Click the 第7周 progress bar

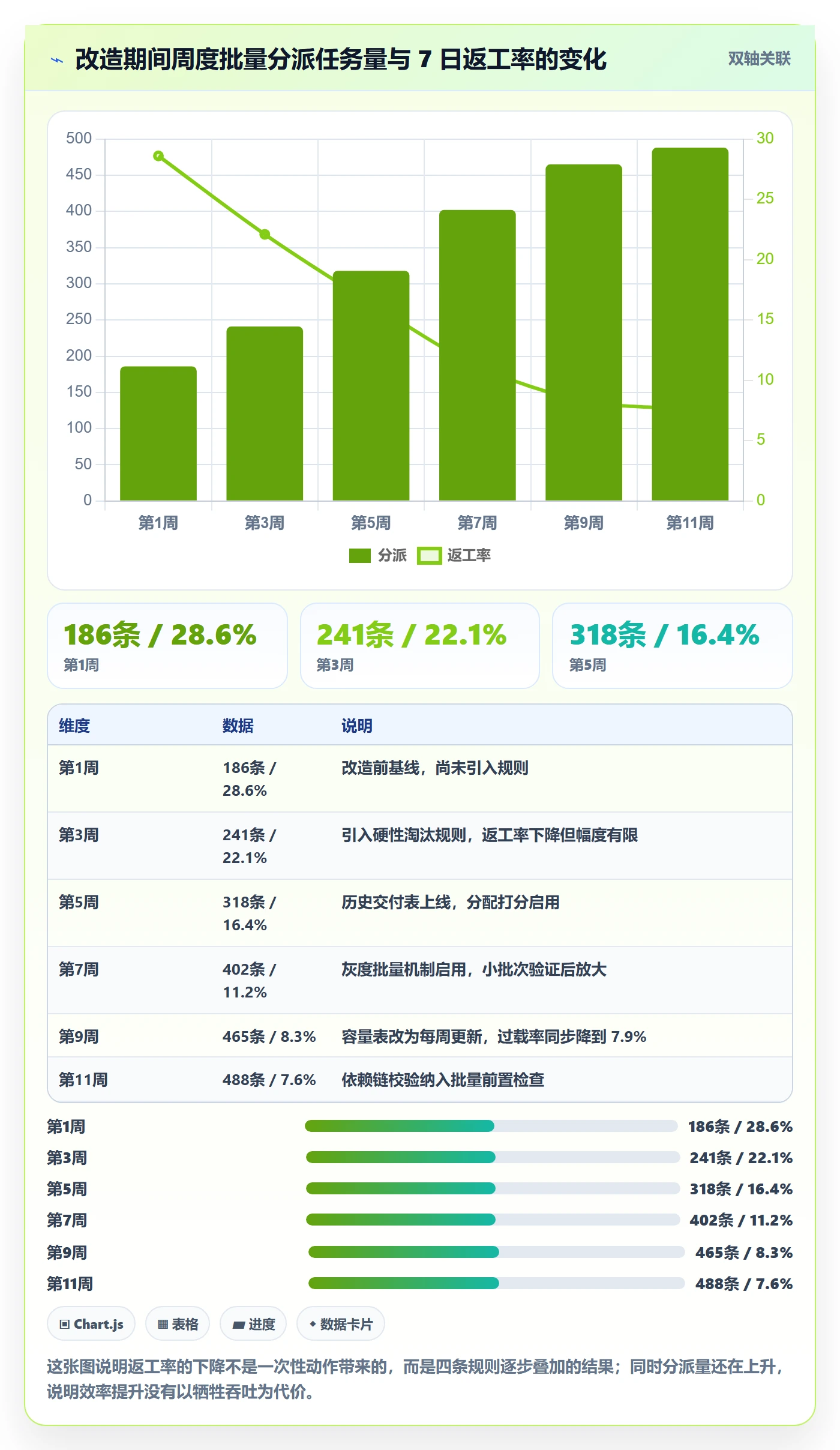tap(493, 1220)
